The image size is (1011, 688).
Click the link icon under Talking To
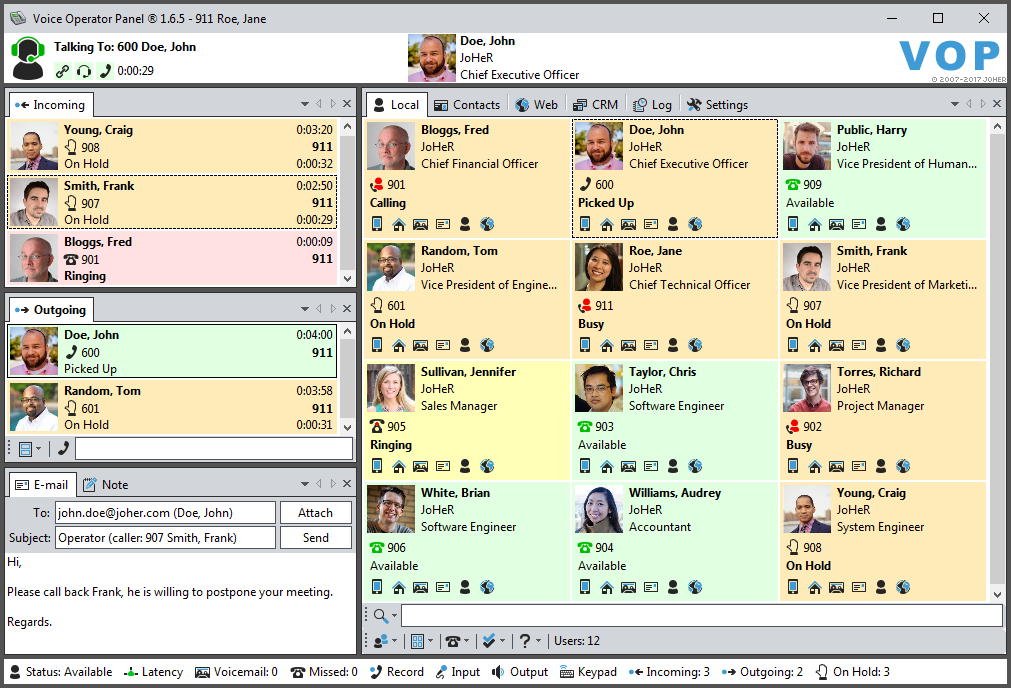tap(62, 71)
